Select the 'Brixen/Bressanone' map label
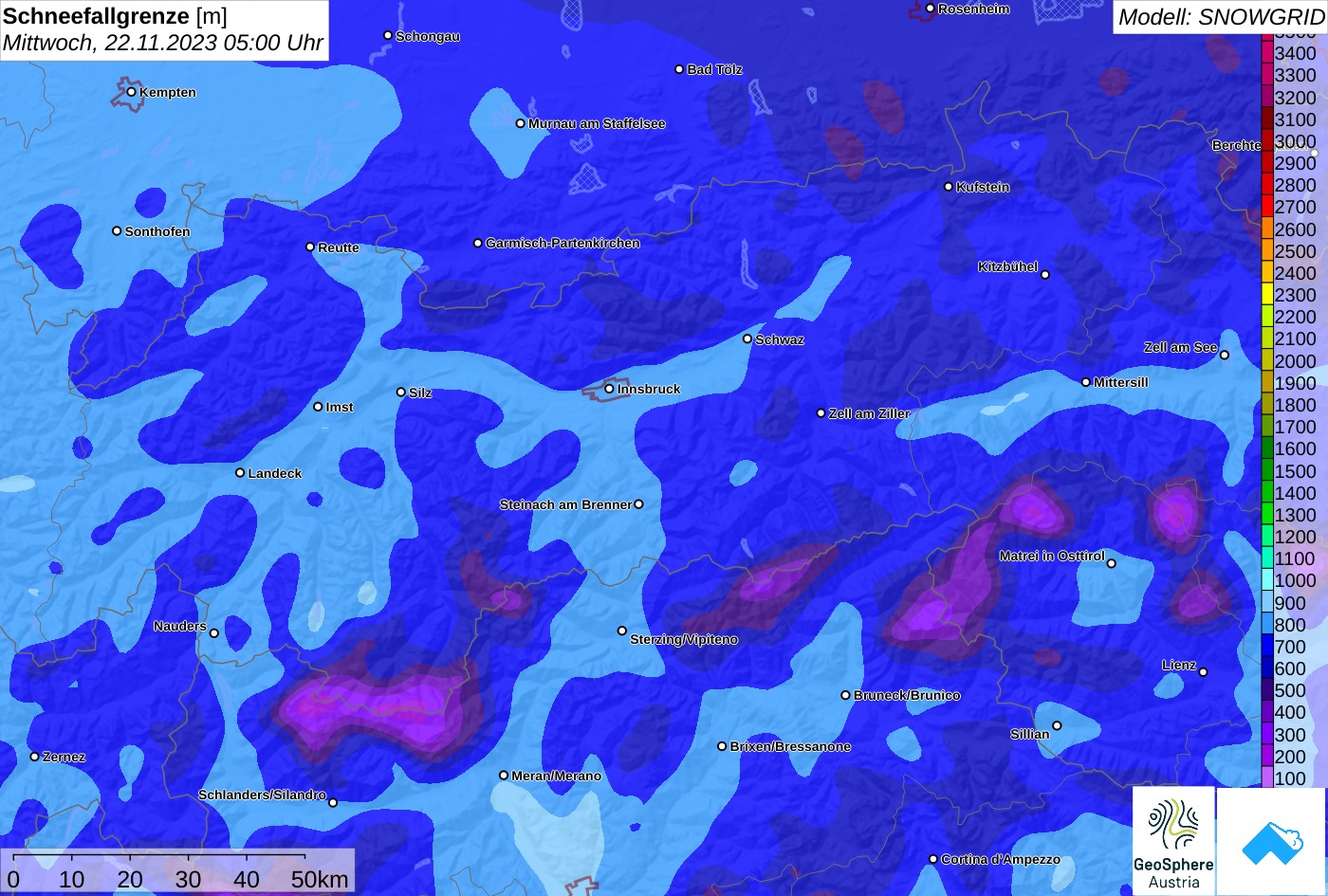Viewport: 1328px width, 896px height. [790, 747]
